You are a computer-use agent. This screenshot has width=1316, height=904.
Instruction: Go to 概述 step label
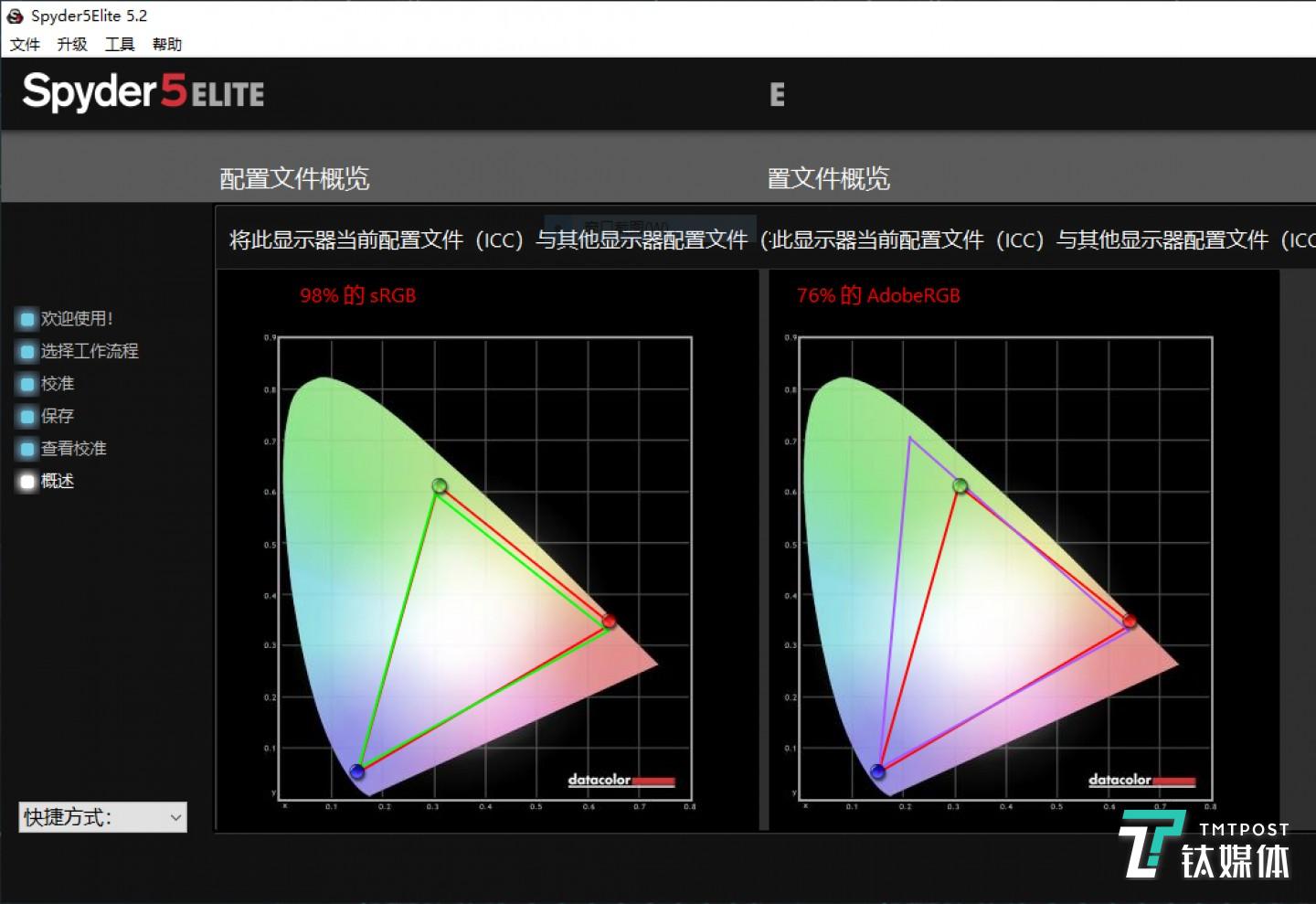[x=58, y=481]
